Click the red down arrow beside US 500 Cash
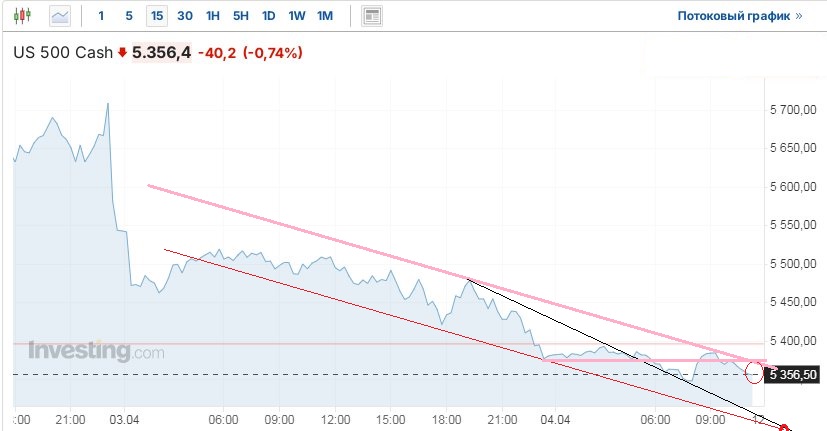This screenshot has width=827, height=431. (123, 53)
